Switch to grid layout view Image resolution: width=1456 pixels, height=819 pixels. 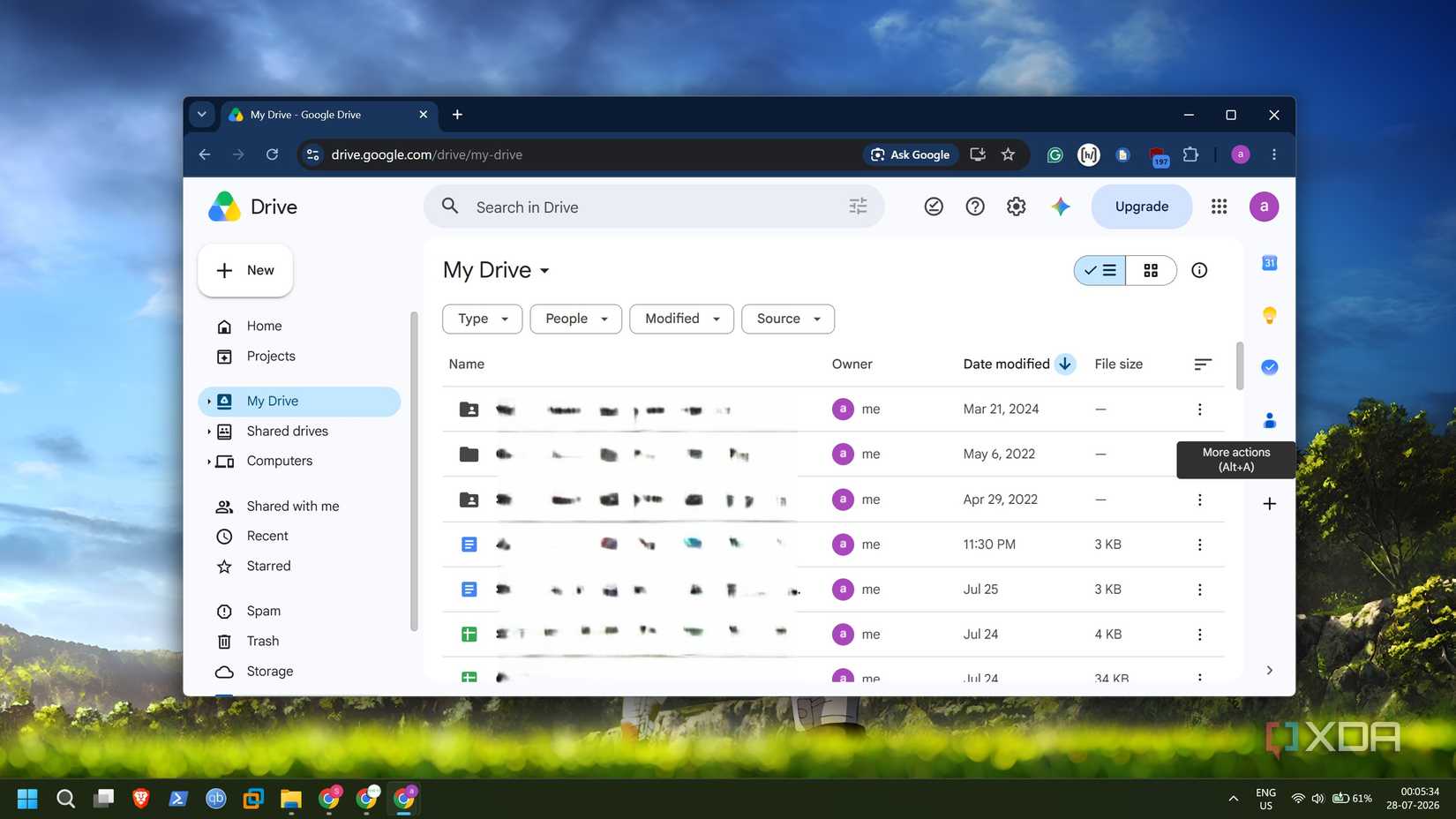click(1151, 270)
